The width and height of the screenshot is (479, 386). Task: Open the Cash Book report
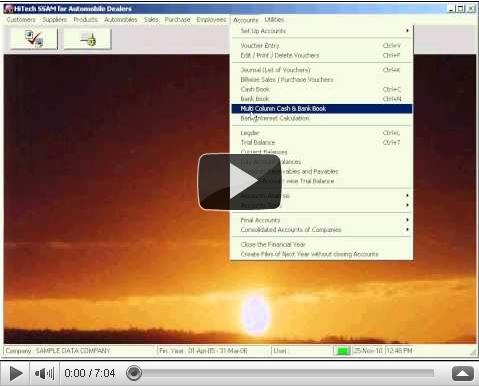[322, 89]
